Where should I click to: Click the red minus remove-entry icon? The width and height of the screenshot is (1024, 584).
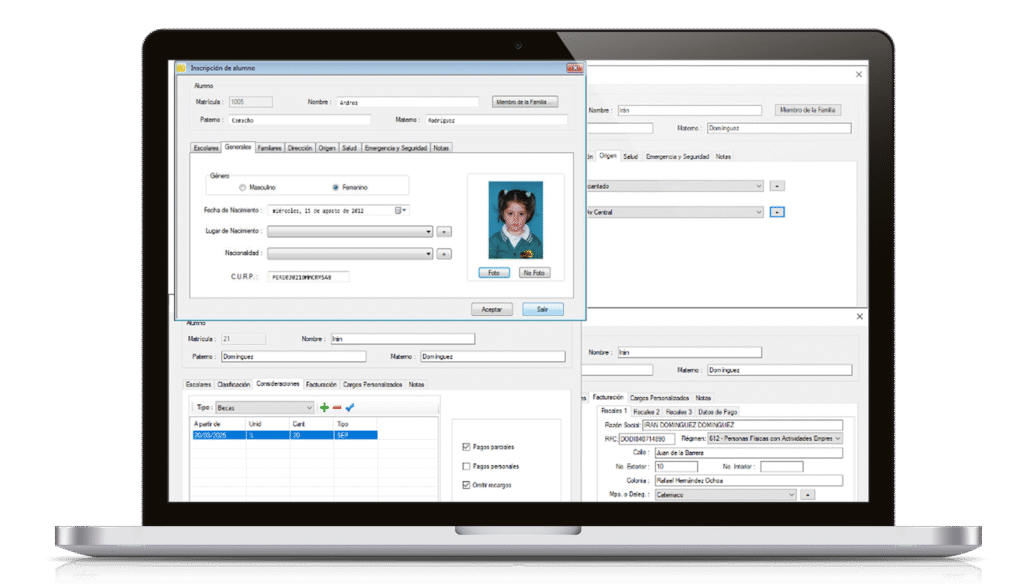(x=337, y=407)
